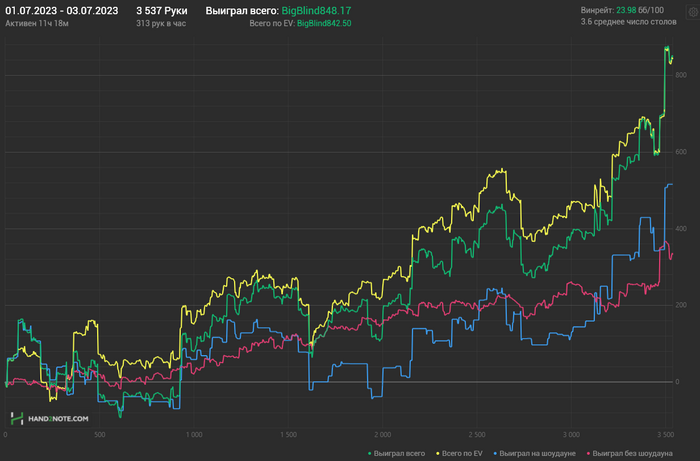Click pink dot beside 'Выиграл без шоудауна'
This screenshot has width=700, height=461.
tap(589, 453)
